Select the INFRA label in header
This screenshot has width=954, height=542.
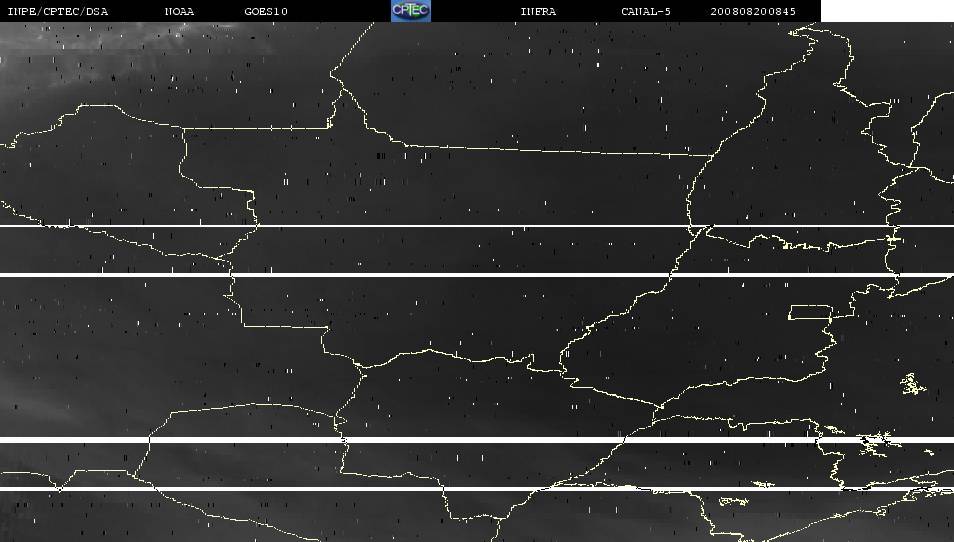click(x=538, y=12)
